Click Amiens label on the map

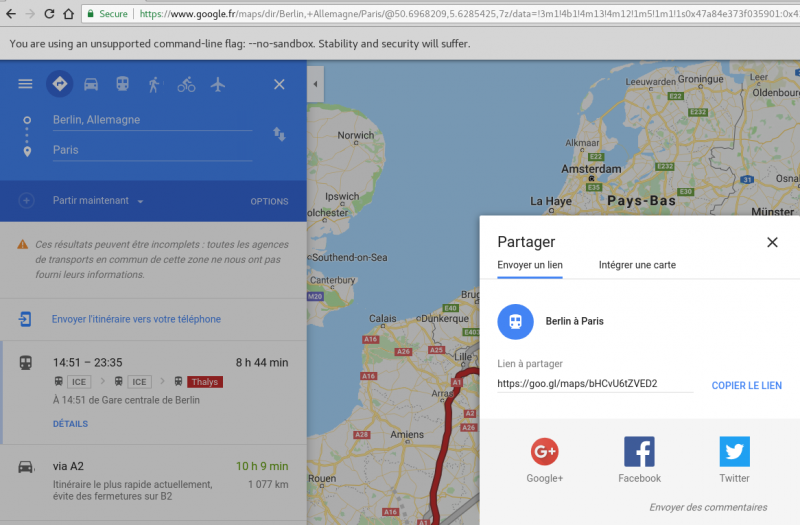click(407, 435)
